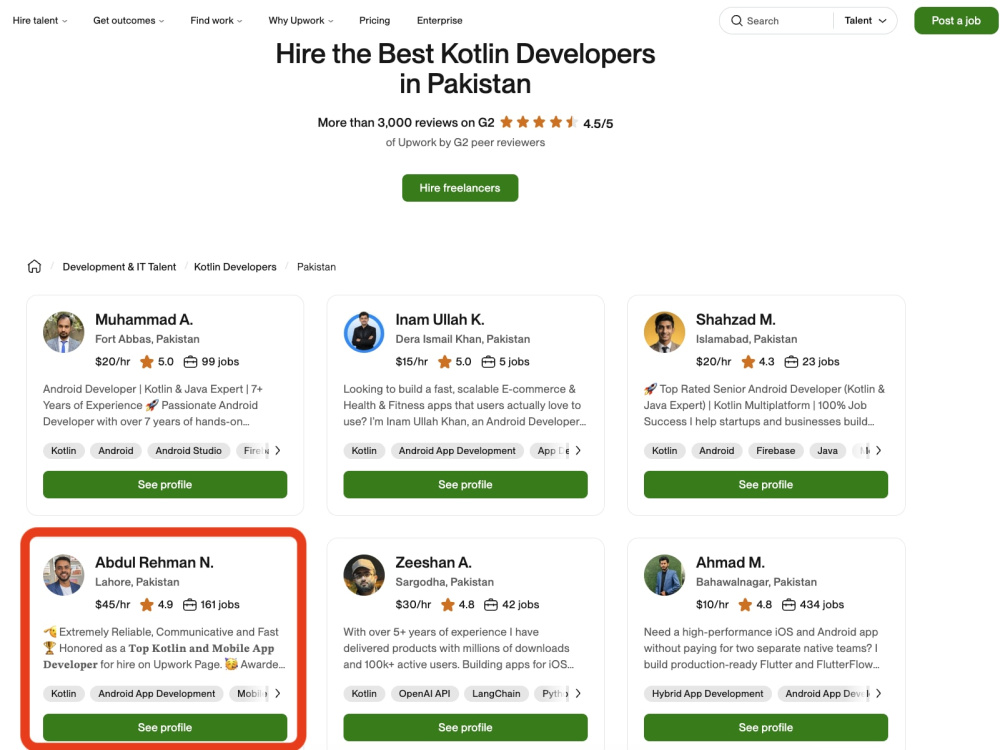Open Shahzad M.'s profile photo
The width and height of the screenshot is (1000, 750).
(665, 332)
